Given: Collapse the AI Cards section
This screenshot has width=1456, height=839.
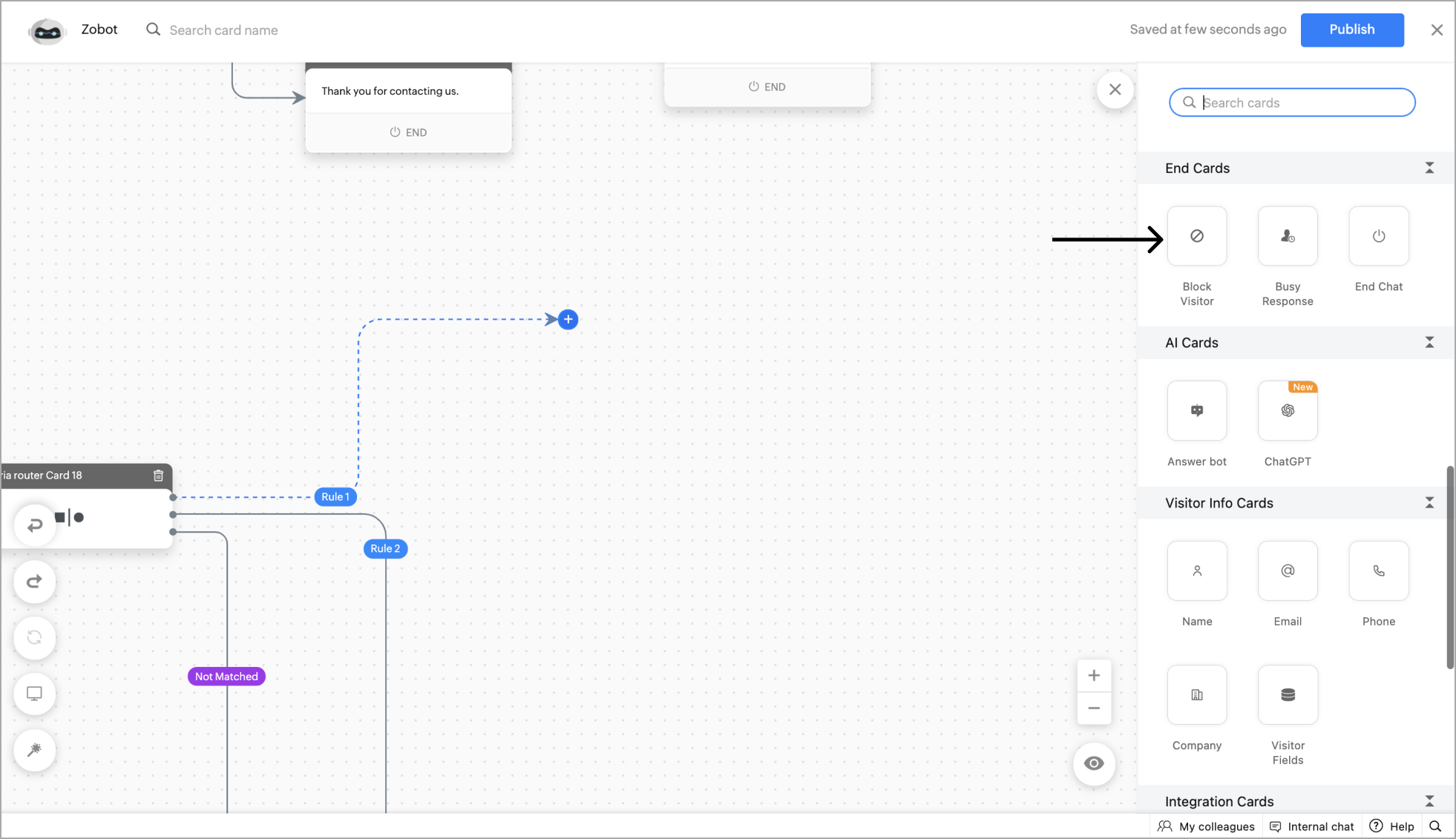Looking at the screenshot, I should coord(1429,342).
